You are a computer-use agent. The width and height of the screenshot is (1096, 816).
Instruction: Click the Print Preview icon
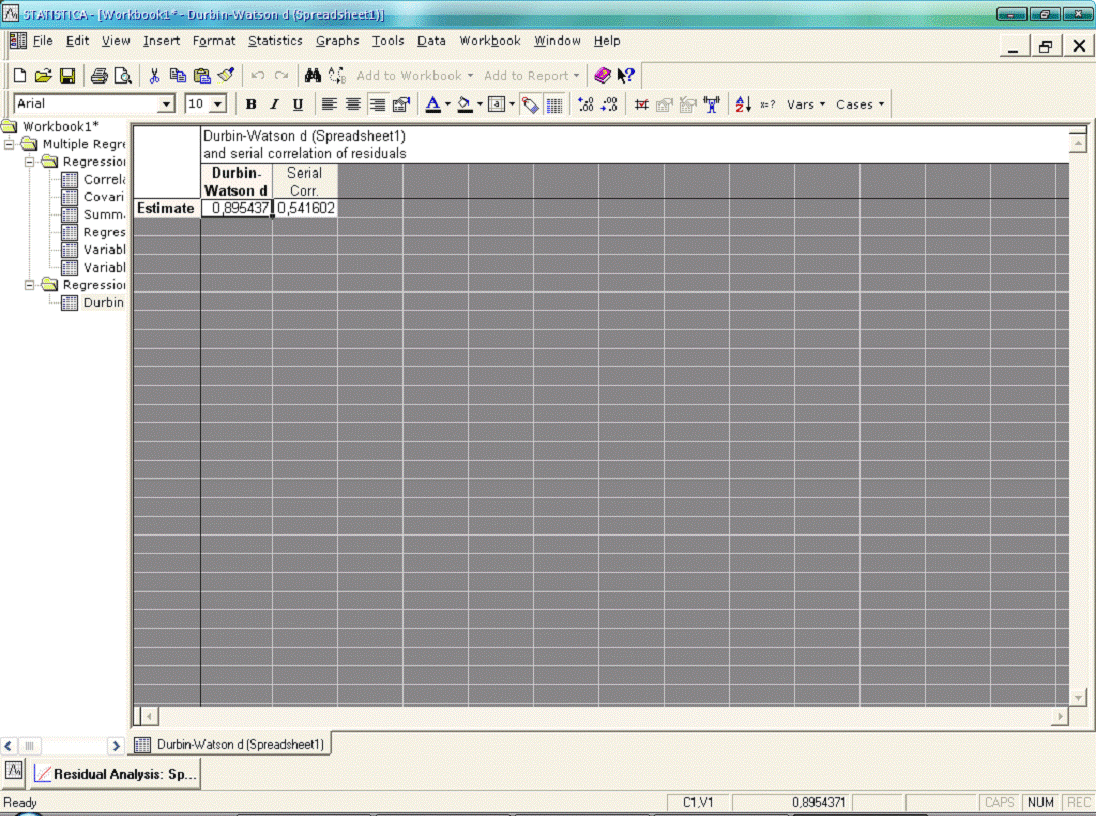tap(123, 76)
